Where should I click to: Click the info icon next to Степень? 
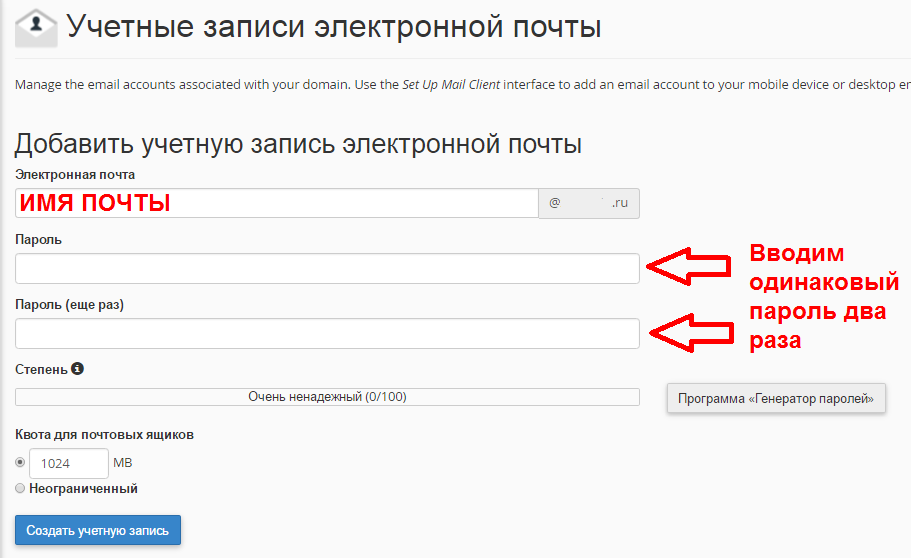click(78, 369)
